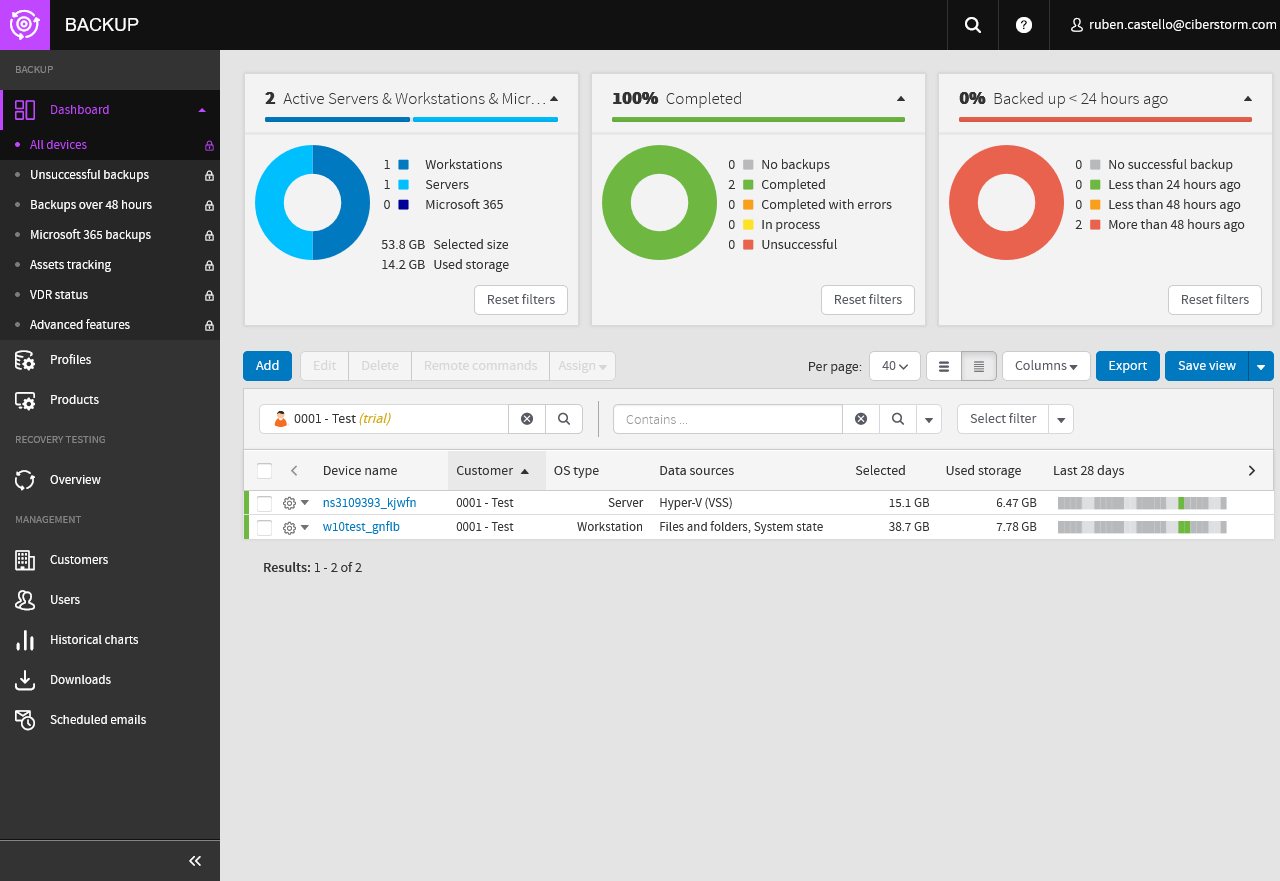Click the Products sidebar icon

pyautogui.click(x=25, y=400)
